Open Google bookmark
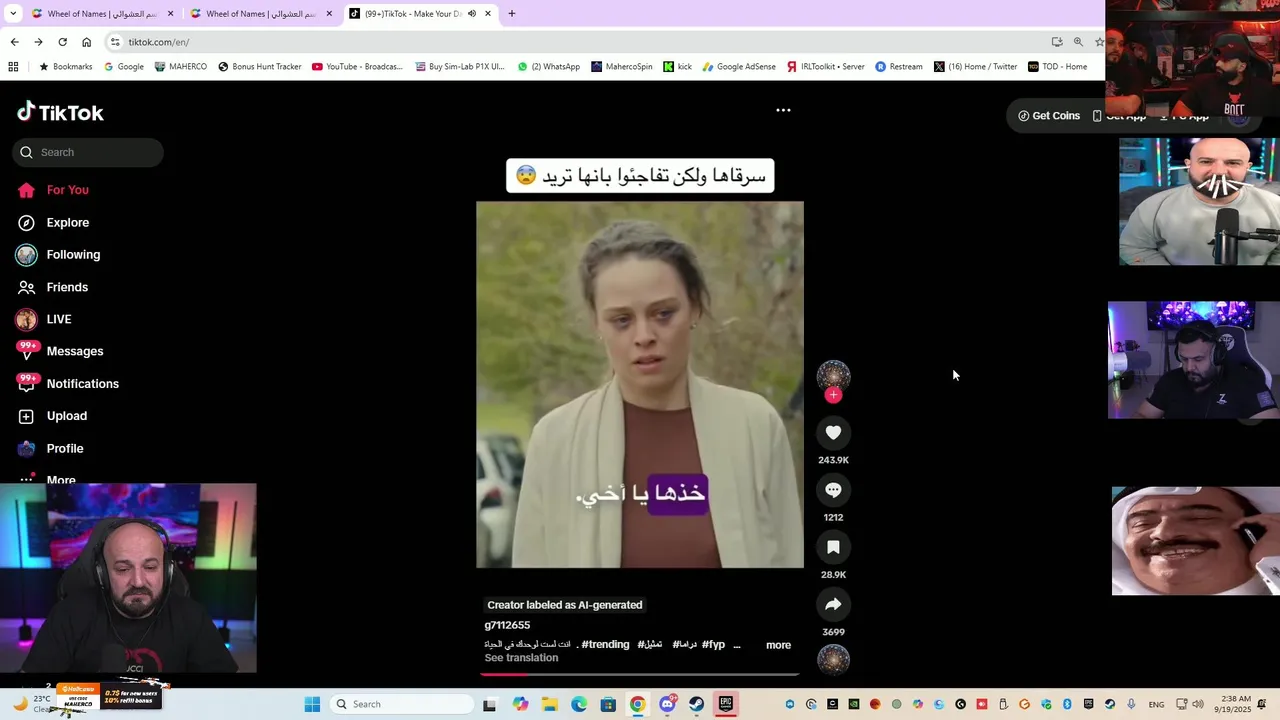Viewport: 1280px width, 720px height. tap(123, 67)
